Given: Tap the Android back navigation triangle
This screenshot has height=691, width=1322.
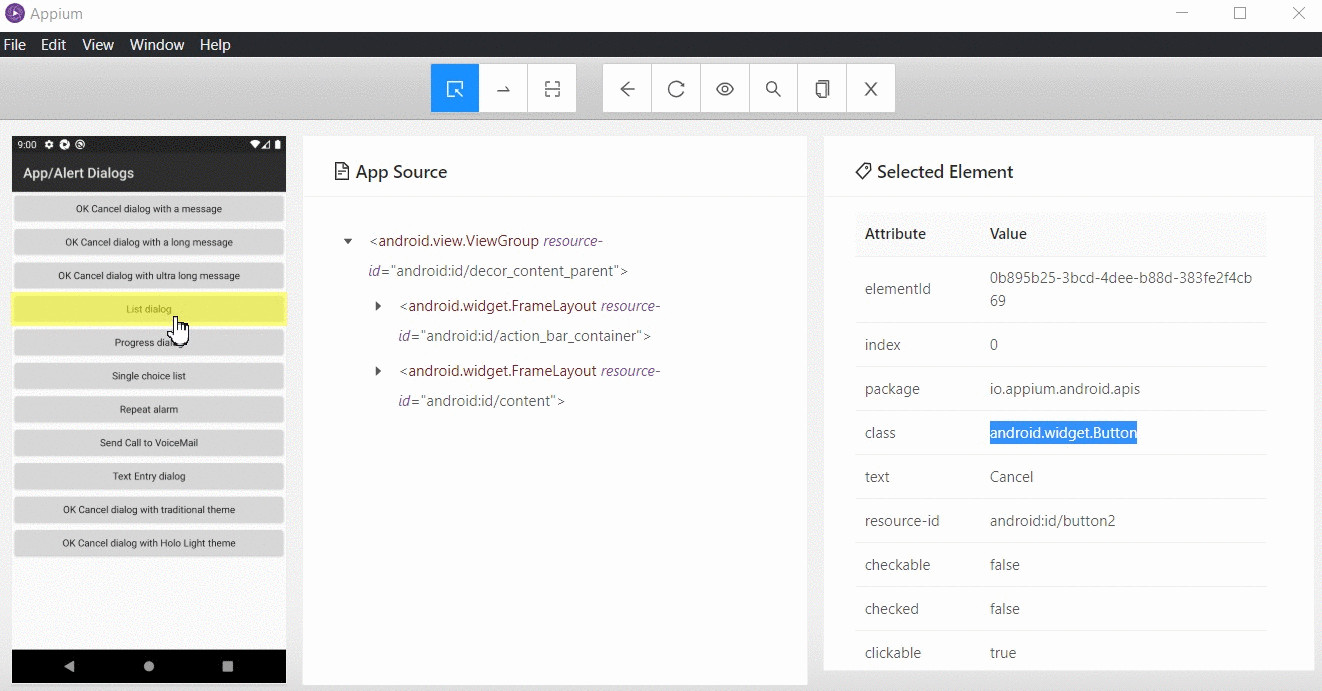Looking at the screenshot, I should point(69,666).
